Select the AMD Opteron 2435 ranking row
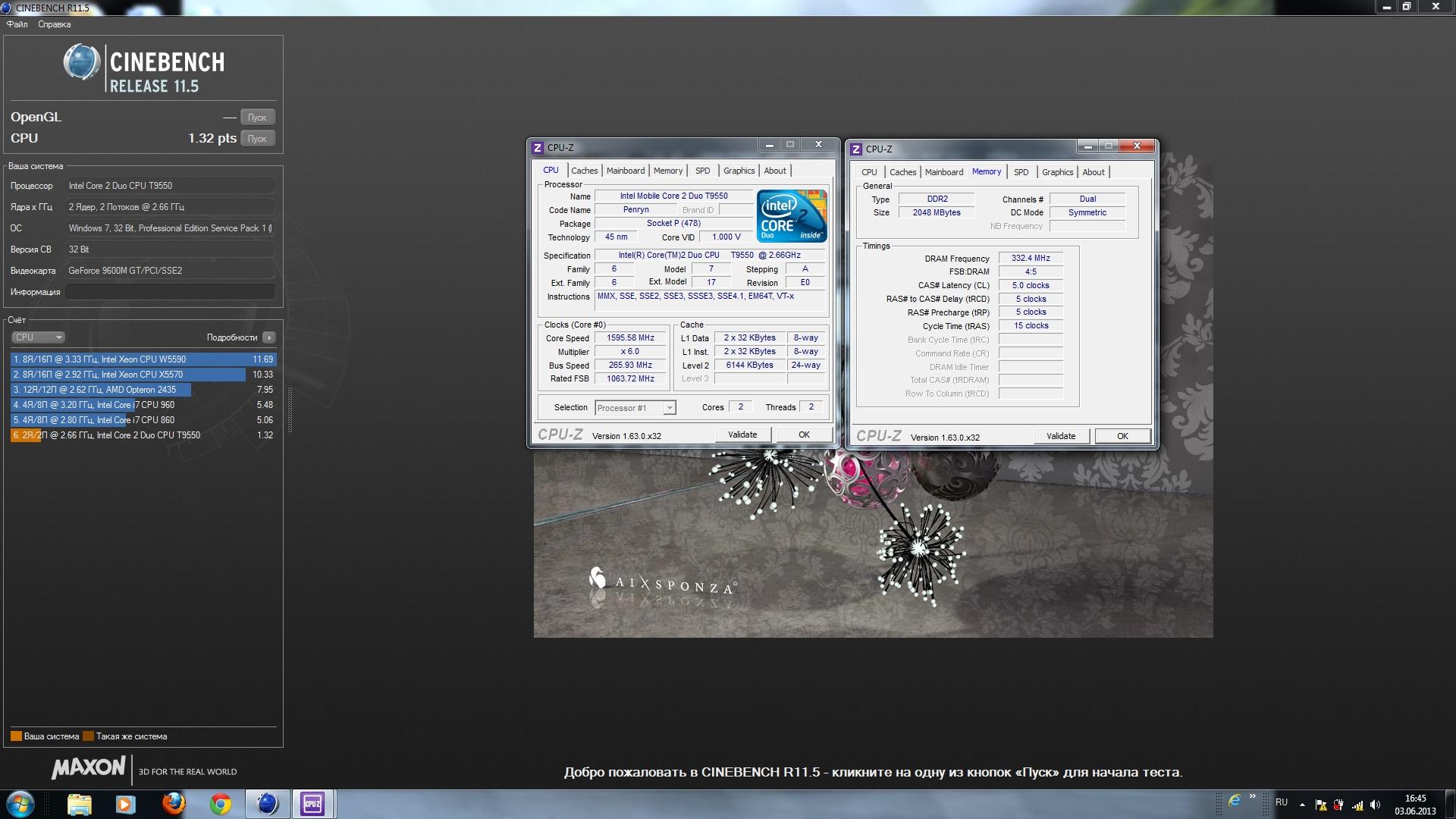Viewport: 1456px width, 819px height. (143, 390)
